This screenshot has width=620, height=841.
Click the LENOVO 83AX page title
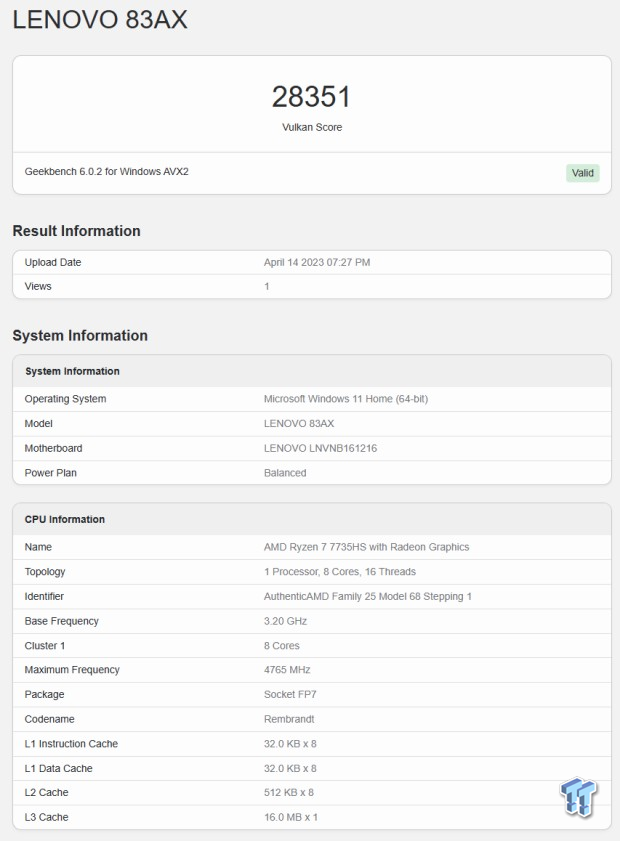coord(100,20)
